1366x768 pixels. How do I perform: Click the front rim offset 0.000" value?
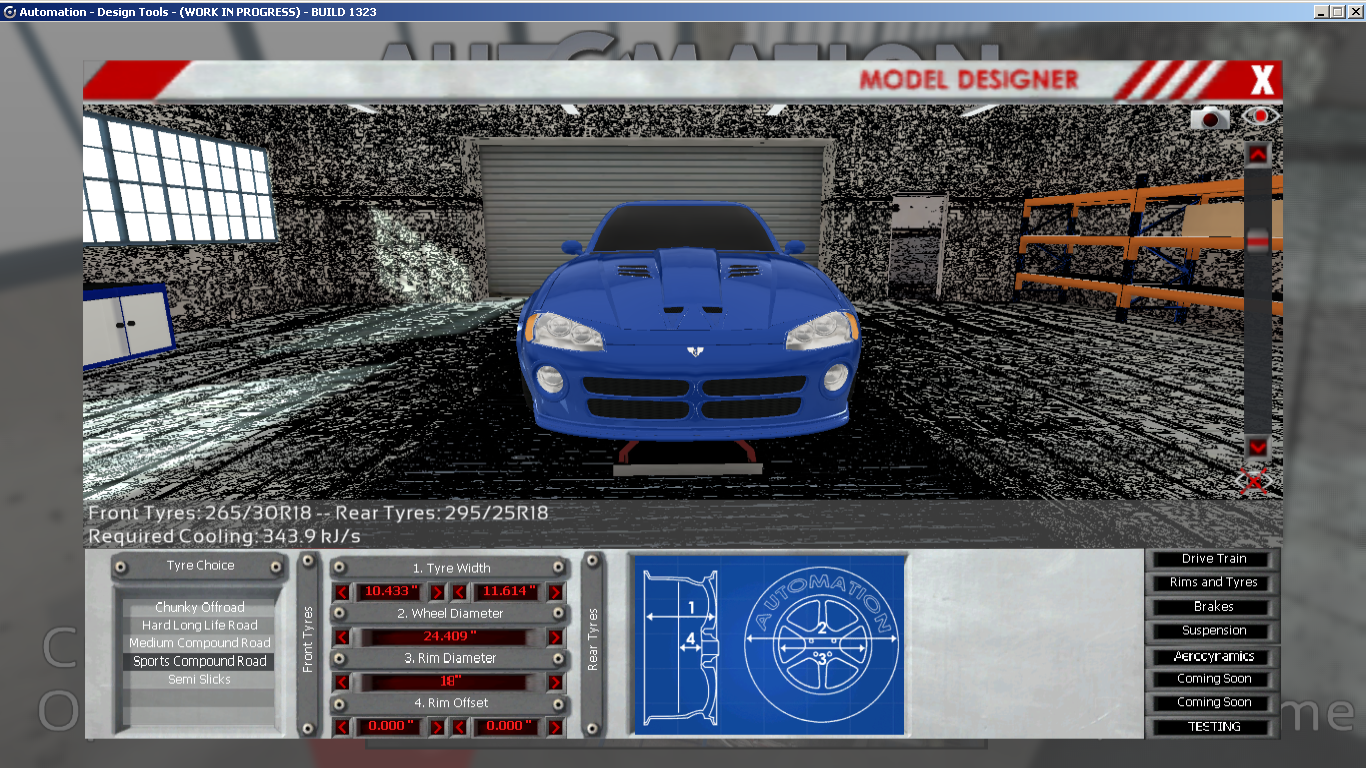[389, 727]
